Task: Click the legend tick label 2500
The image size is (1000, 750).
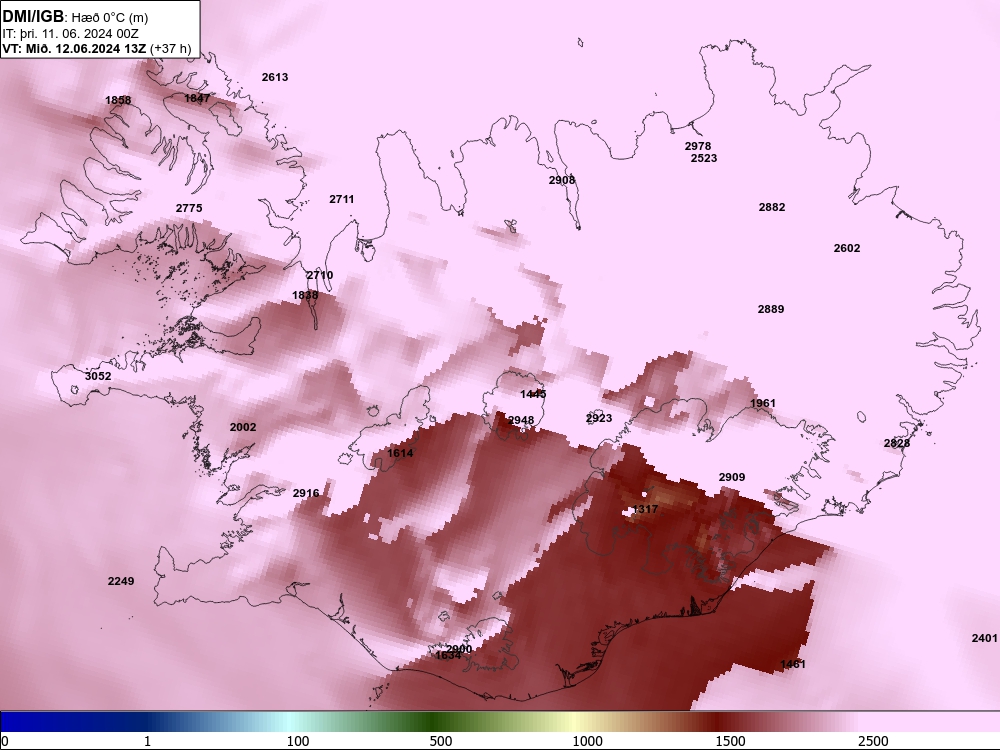Action: tap(873, 741)
